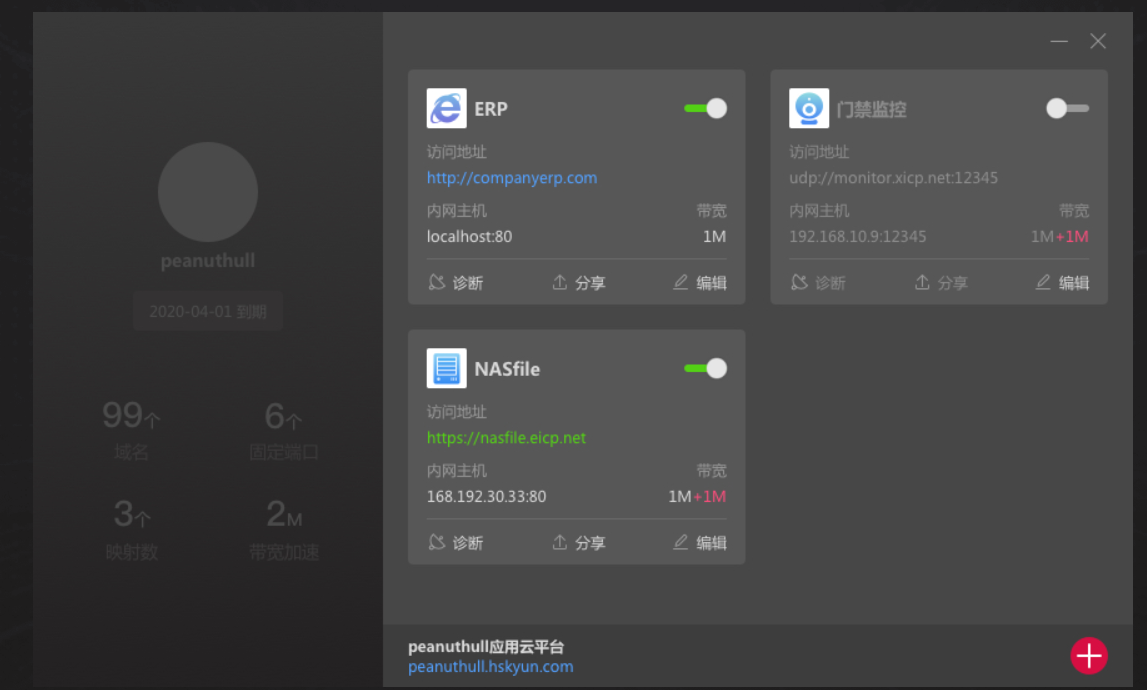Click the ERP Internet Explorer app icon
The height and width of the screenshot is (690, 1147).
446,109
